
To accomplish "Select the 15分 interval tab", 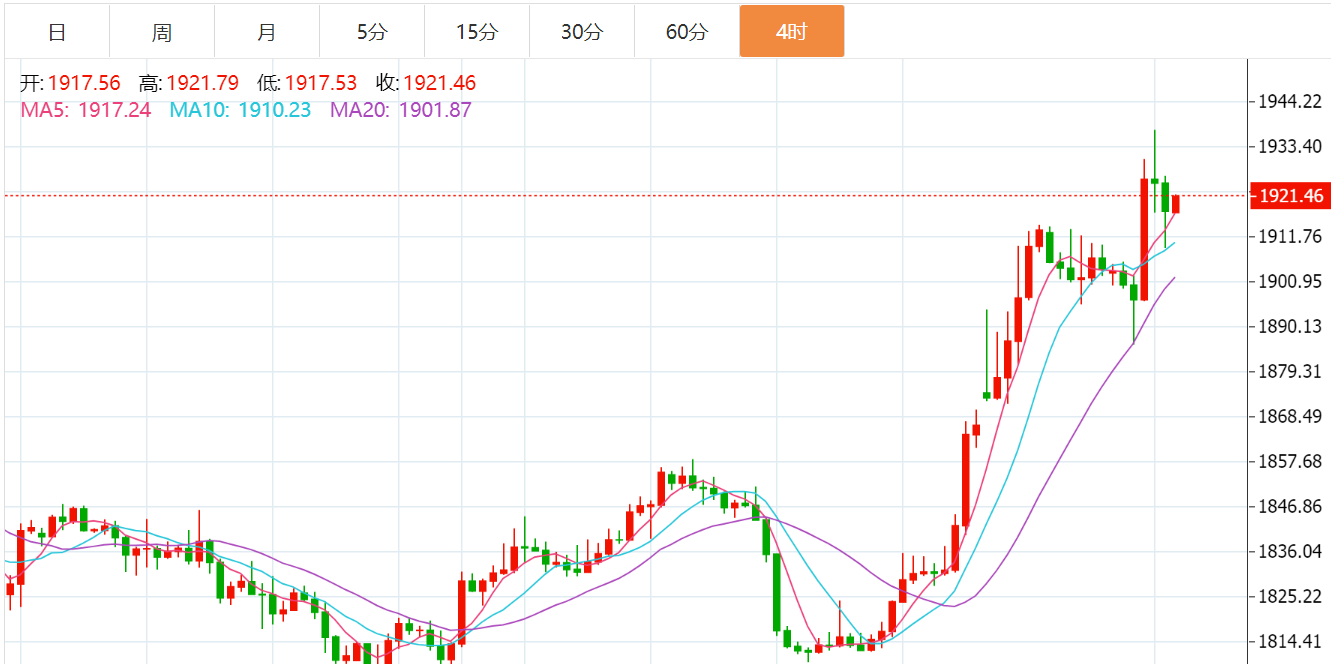I will 477,32.
